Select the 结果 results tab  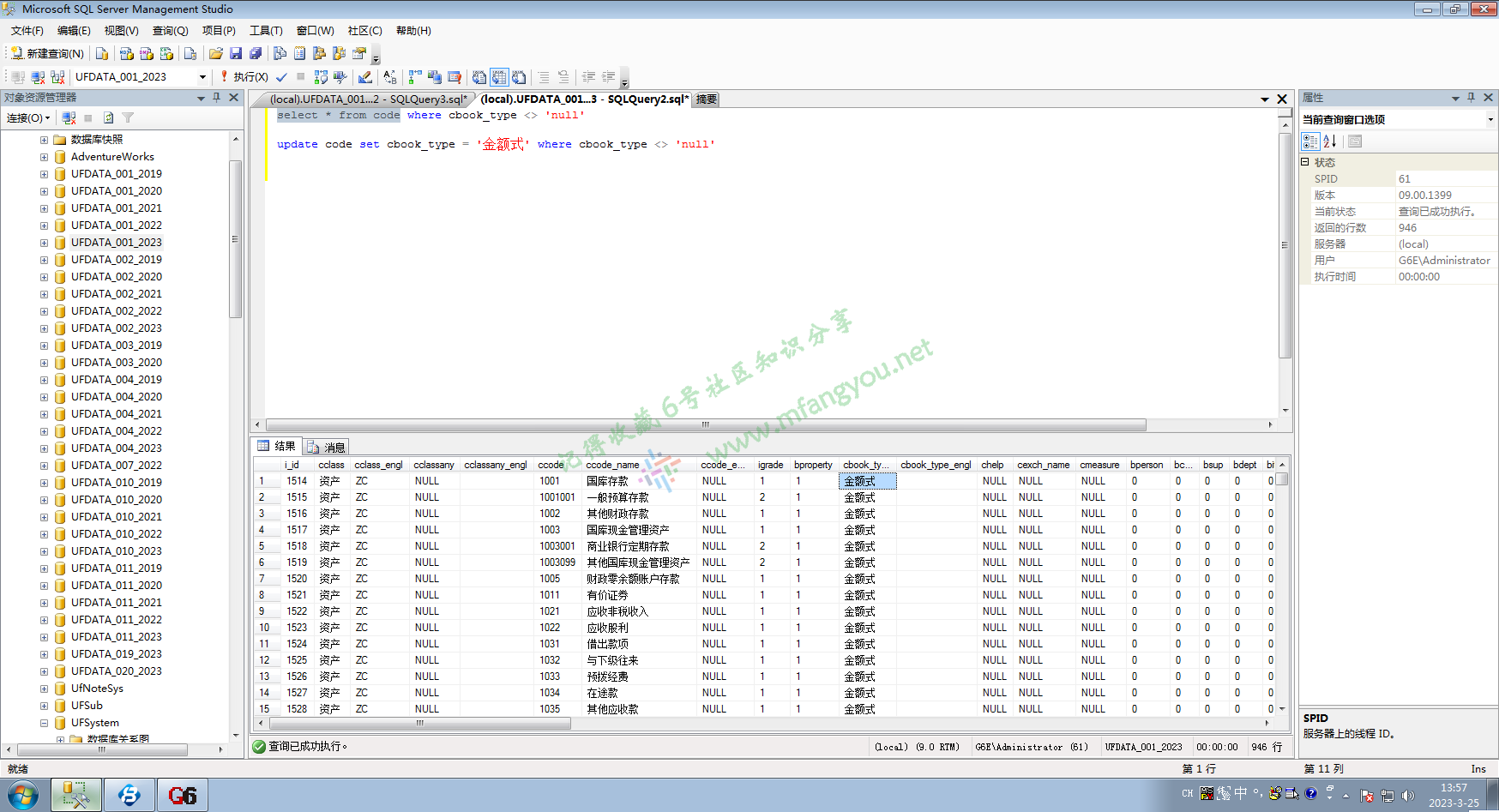click(x=277, y=446)
